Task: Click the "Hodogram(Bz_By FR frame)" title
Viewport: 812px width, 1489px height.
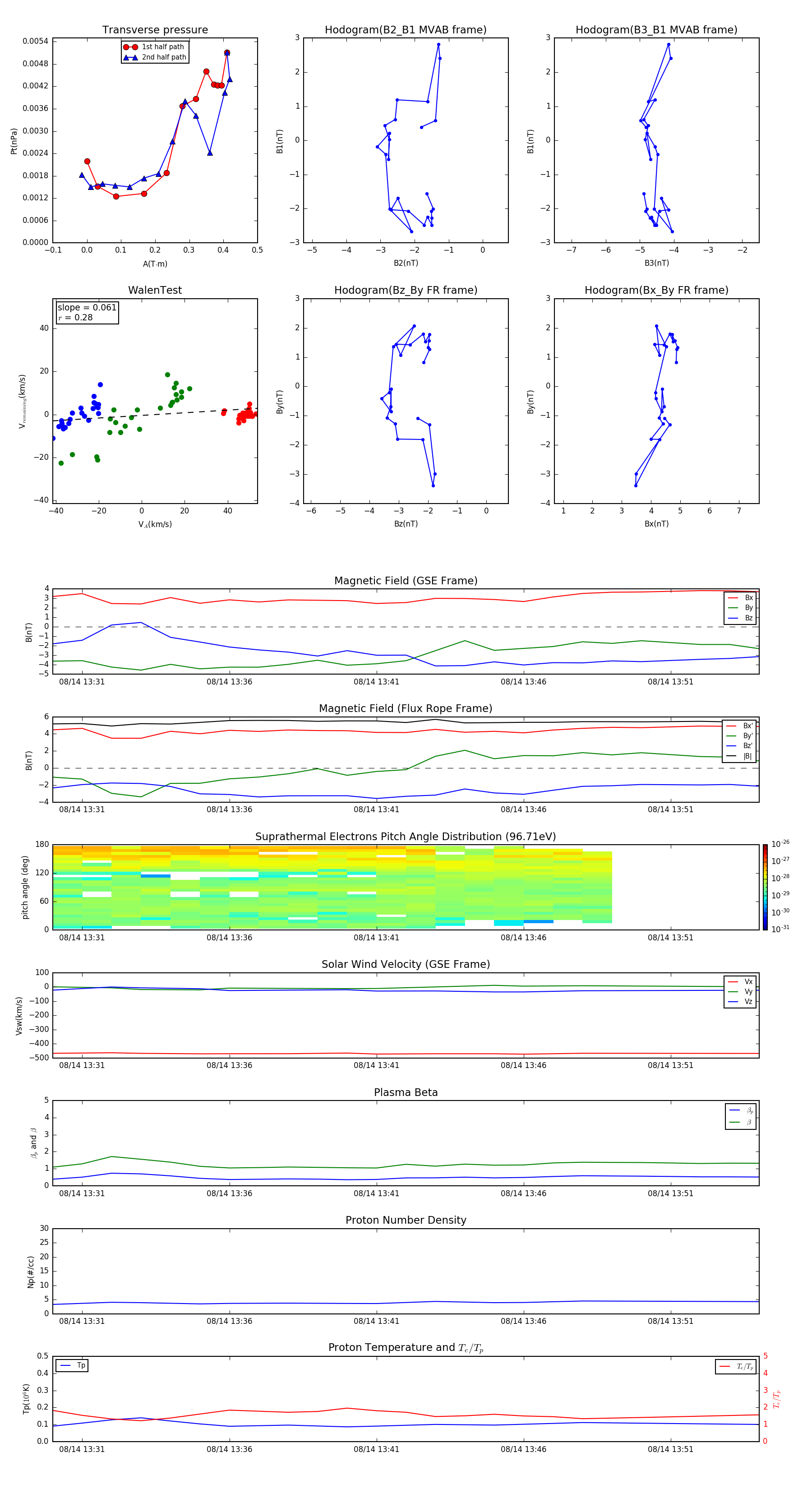Action: pyautogui.click(x=406, y=290)
